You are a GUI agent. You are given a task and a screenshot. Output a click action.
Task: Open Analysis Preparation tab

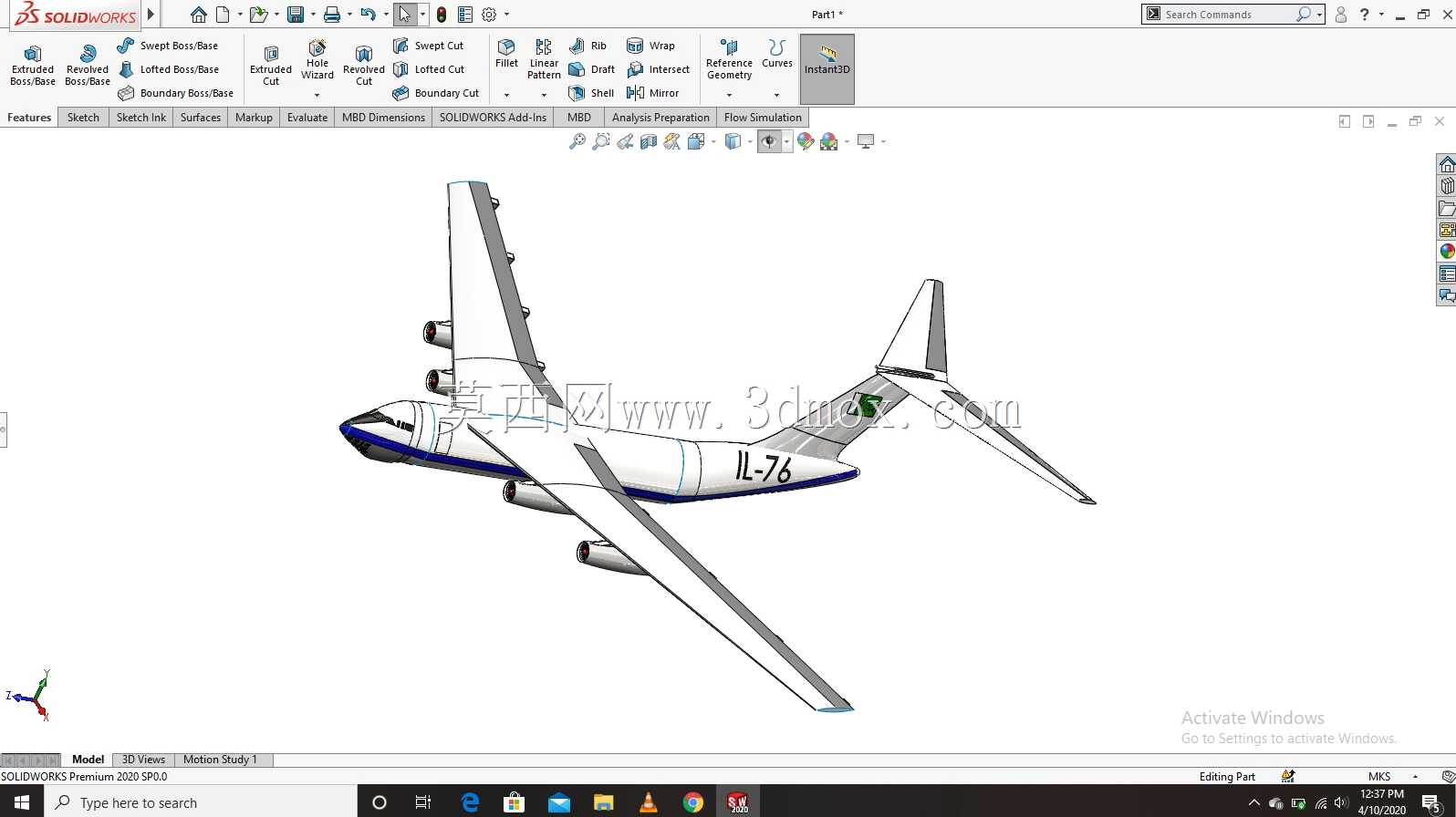click(x=660, y=118)
